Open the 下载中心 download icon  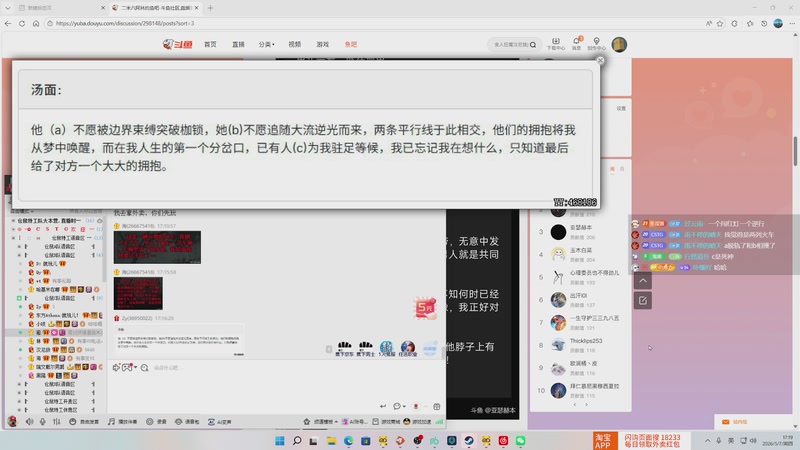[556, 44]
